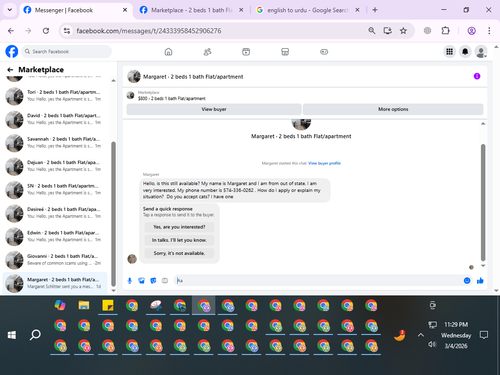The image size is (500, 375).
Task: Open the Facebook Home icon
Action: [168, 52]
